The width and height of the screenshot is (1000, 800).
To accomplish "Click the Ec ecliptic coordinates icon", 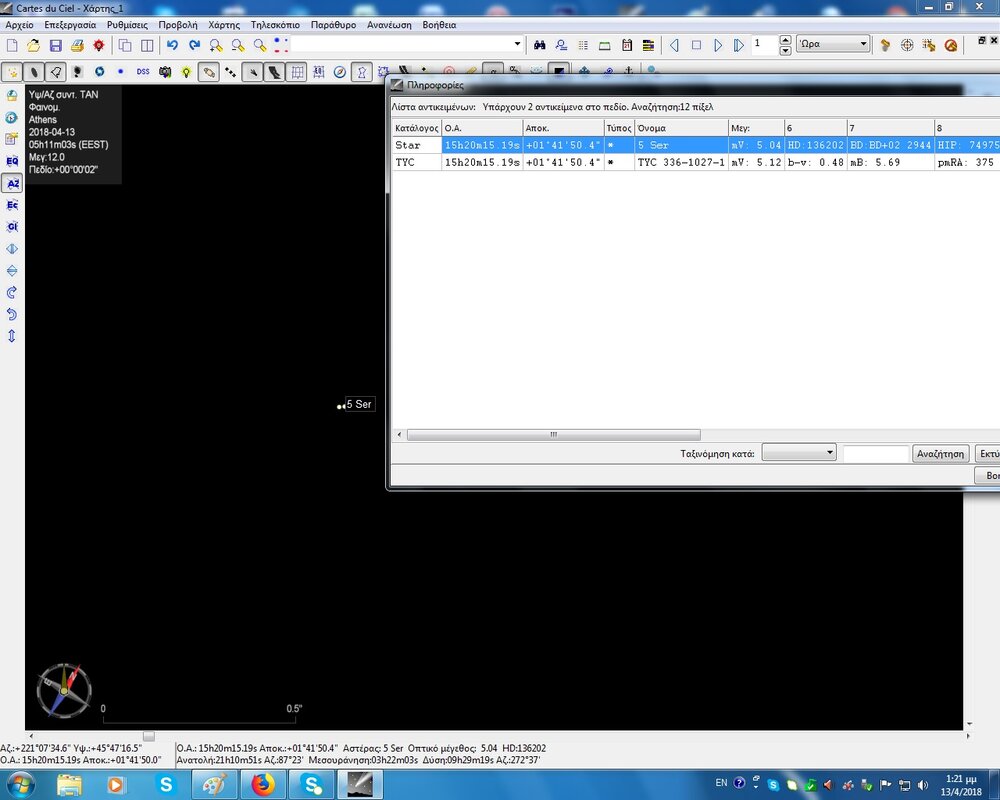I will 12,205.
